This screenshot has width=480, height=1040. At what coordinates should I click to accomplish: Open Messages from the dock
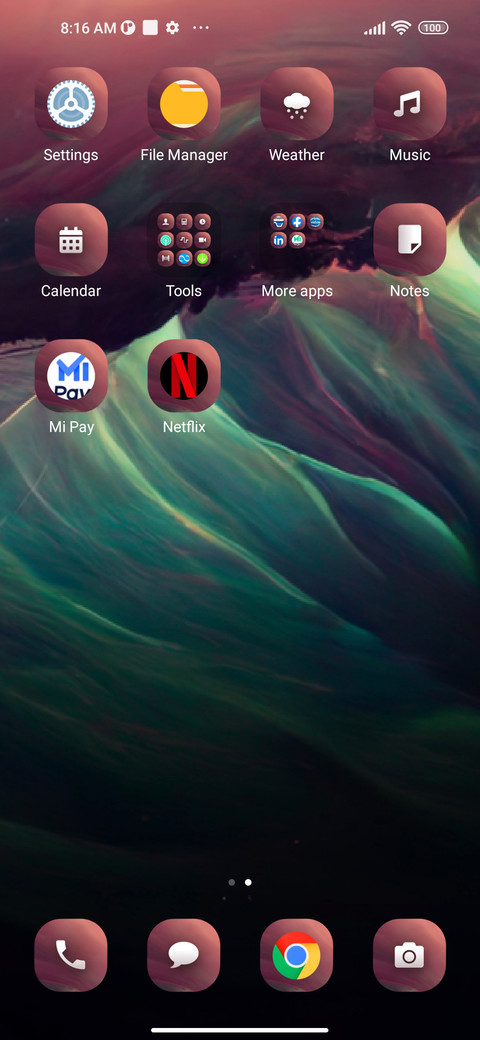pos(184,955)
